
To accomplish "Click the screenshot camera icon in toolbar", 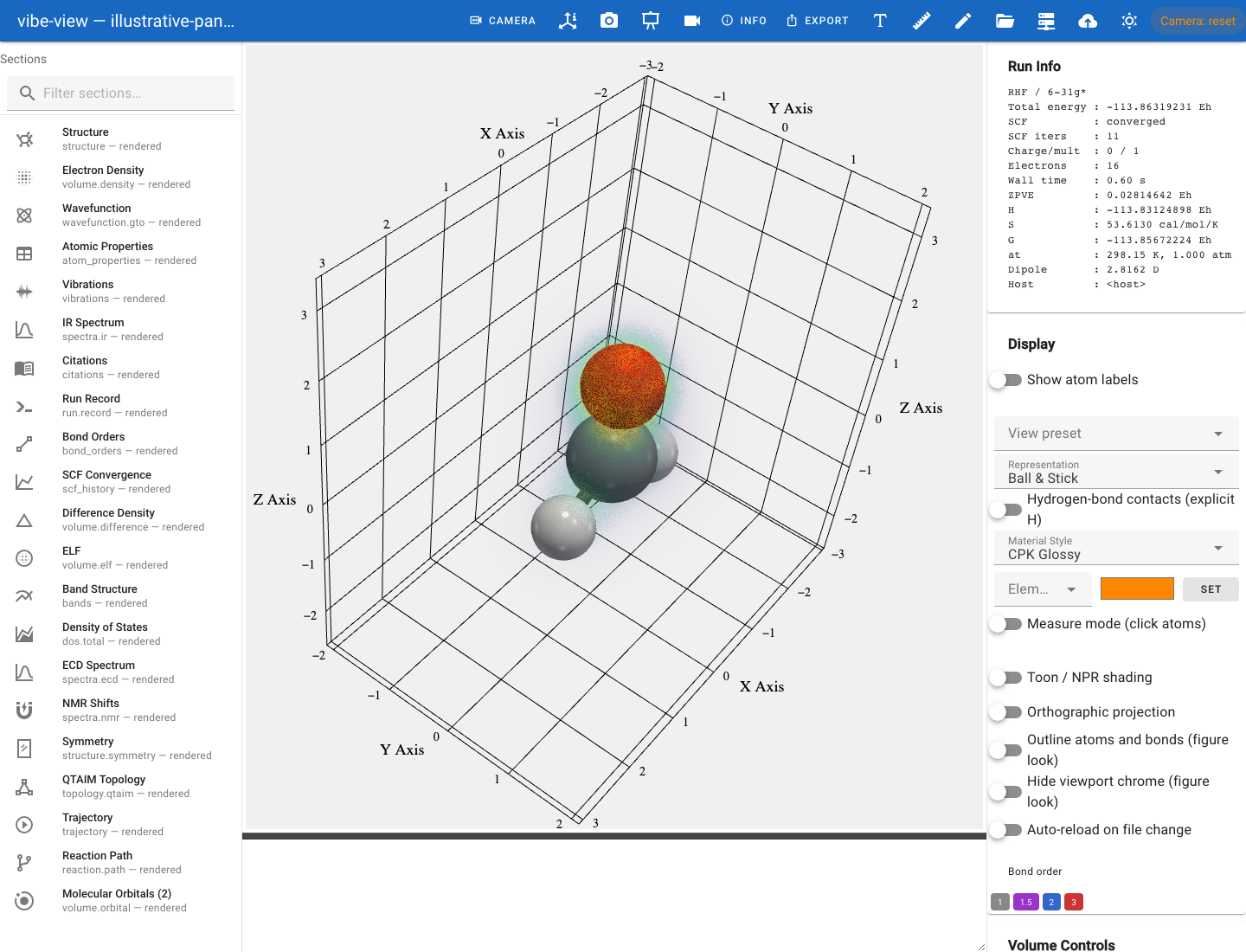I will tap(609, 21).
